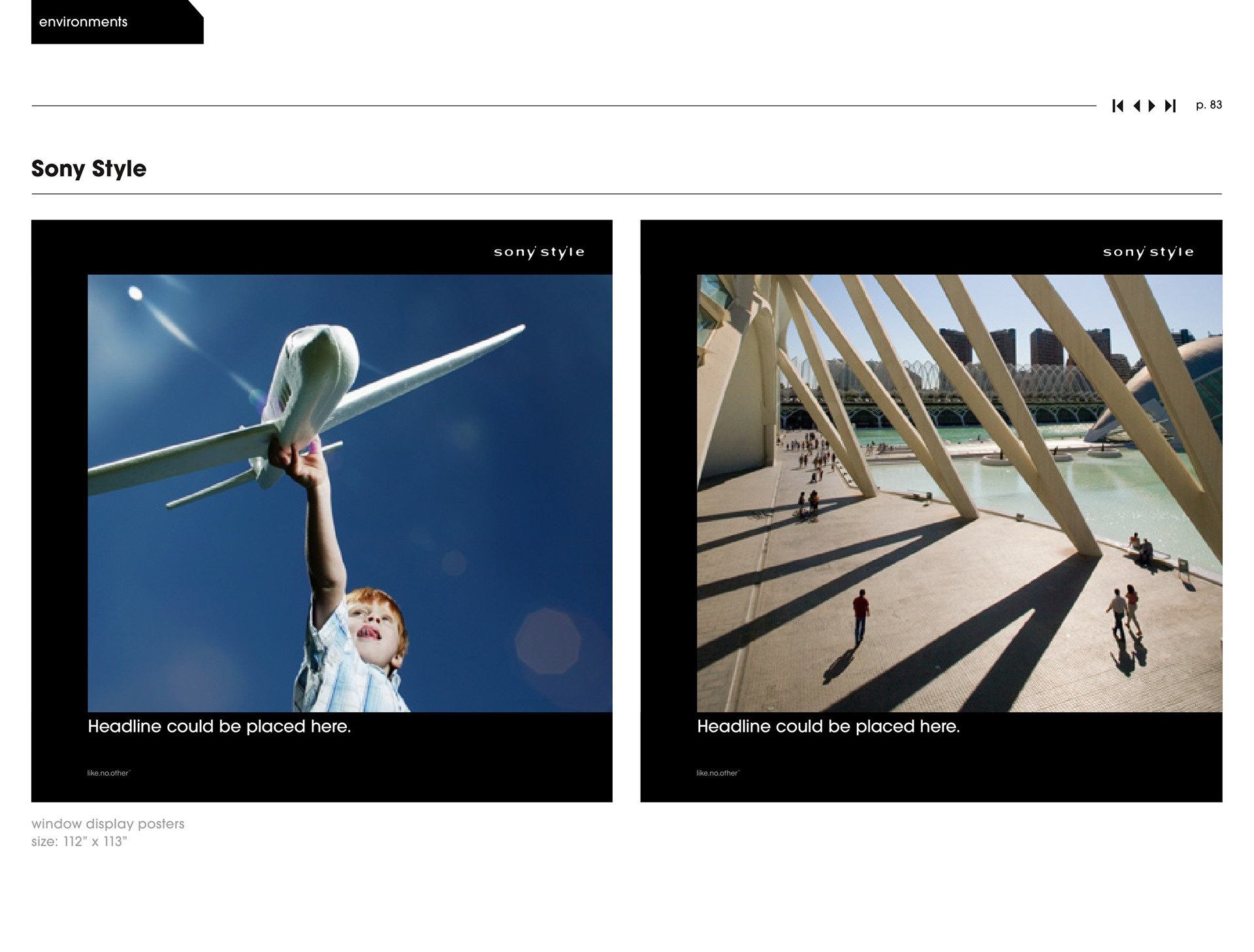Click the p. 83 page number
Image resolution: width=1254 pixels, height=952 pixels.
click(1208, 105)
